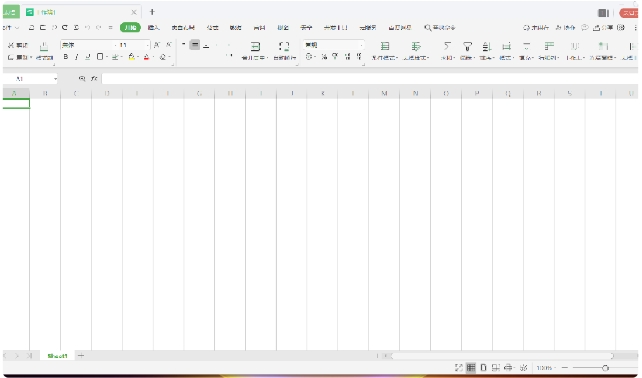642x378 pixels.
Task: Click the Format Painter brush icon
Action: [x=44, y=46]
